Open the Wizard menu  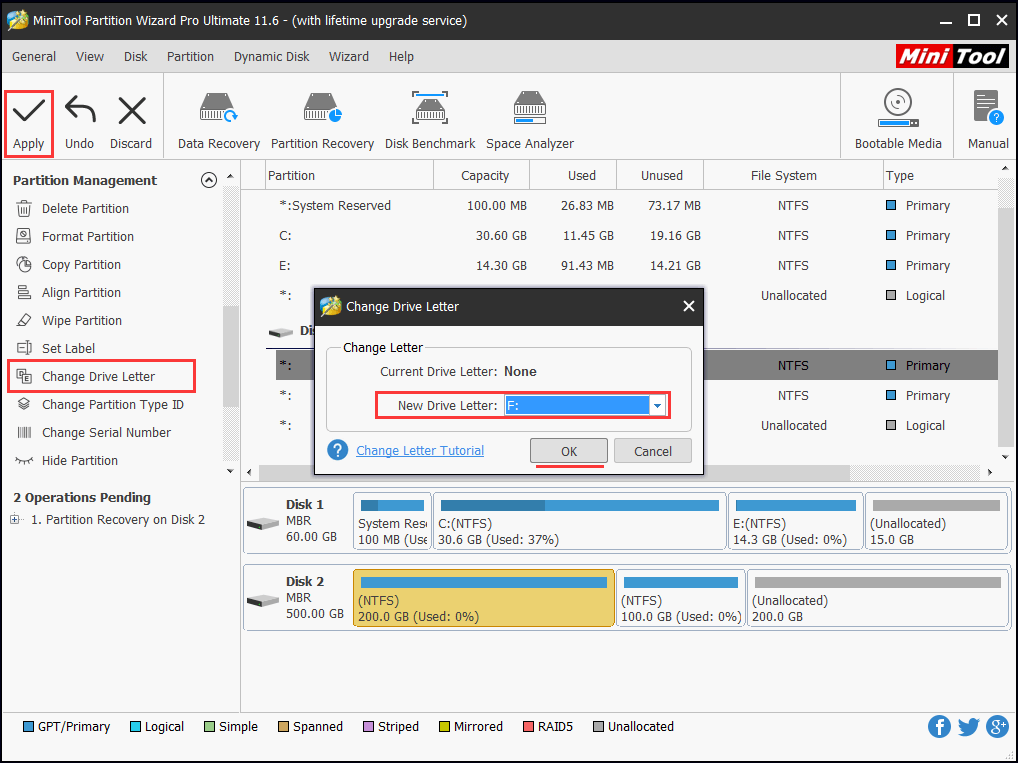pyautogui.click(x=349, y=56)
